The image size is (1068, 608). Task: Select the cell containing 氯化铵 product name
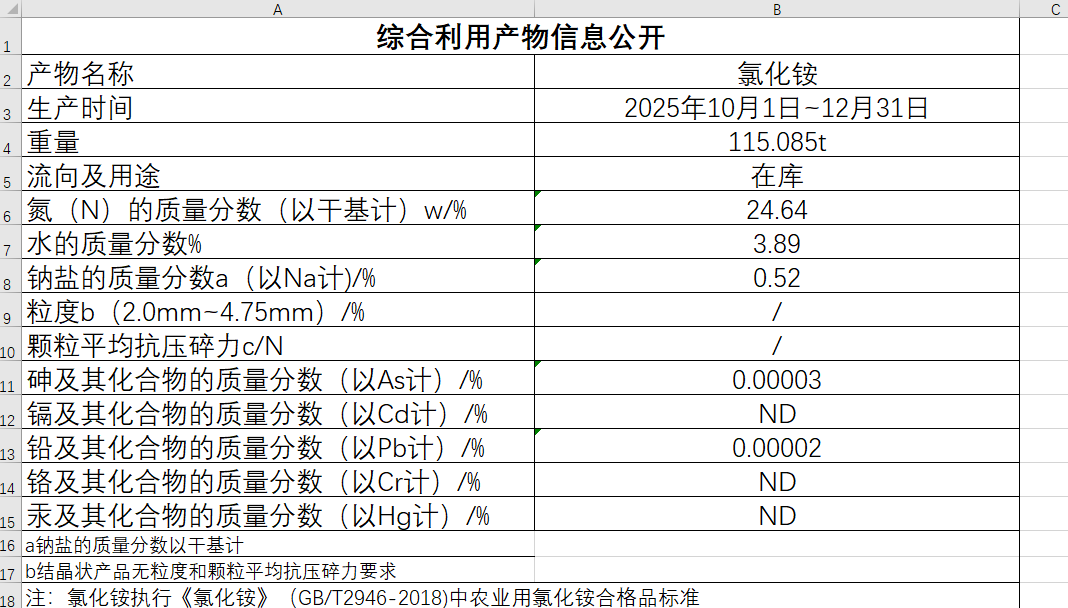click(x=777, y=74)
